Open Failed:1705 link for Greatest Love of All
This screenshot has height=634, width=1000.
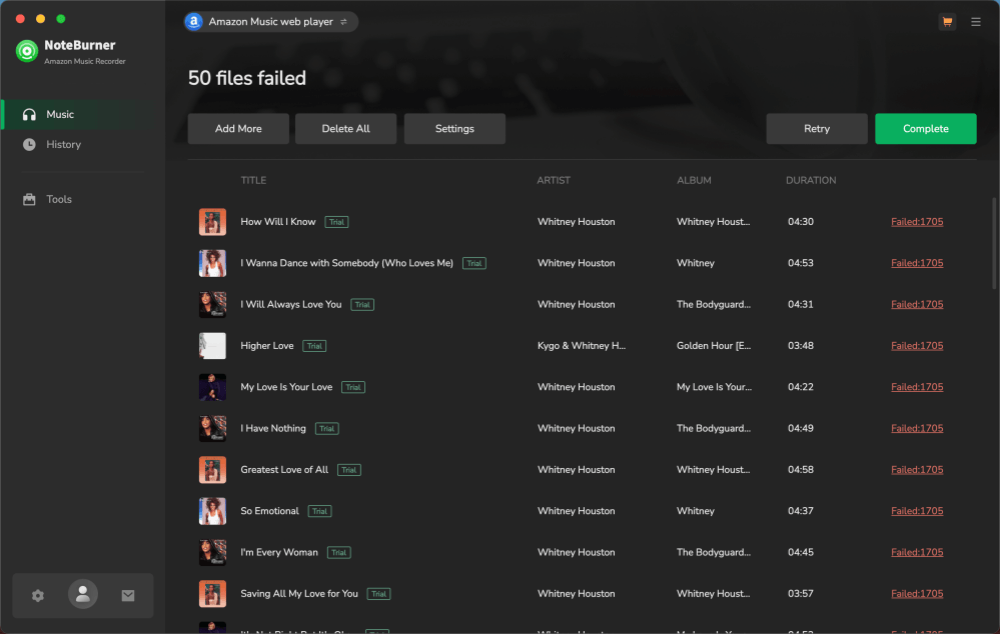916,469
